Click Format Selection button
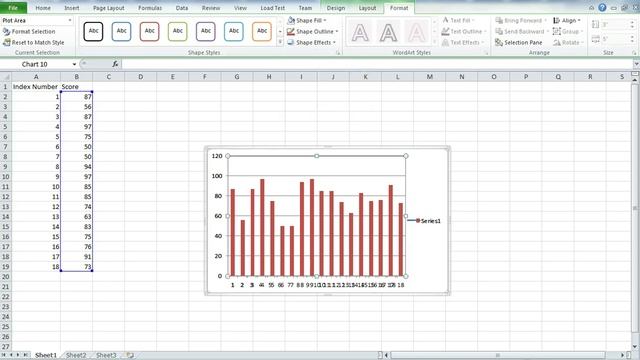The width and height of the screenshot is (640, 360). 29,31
